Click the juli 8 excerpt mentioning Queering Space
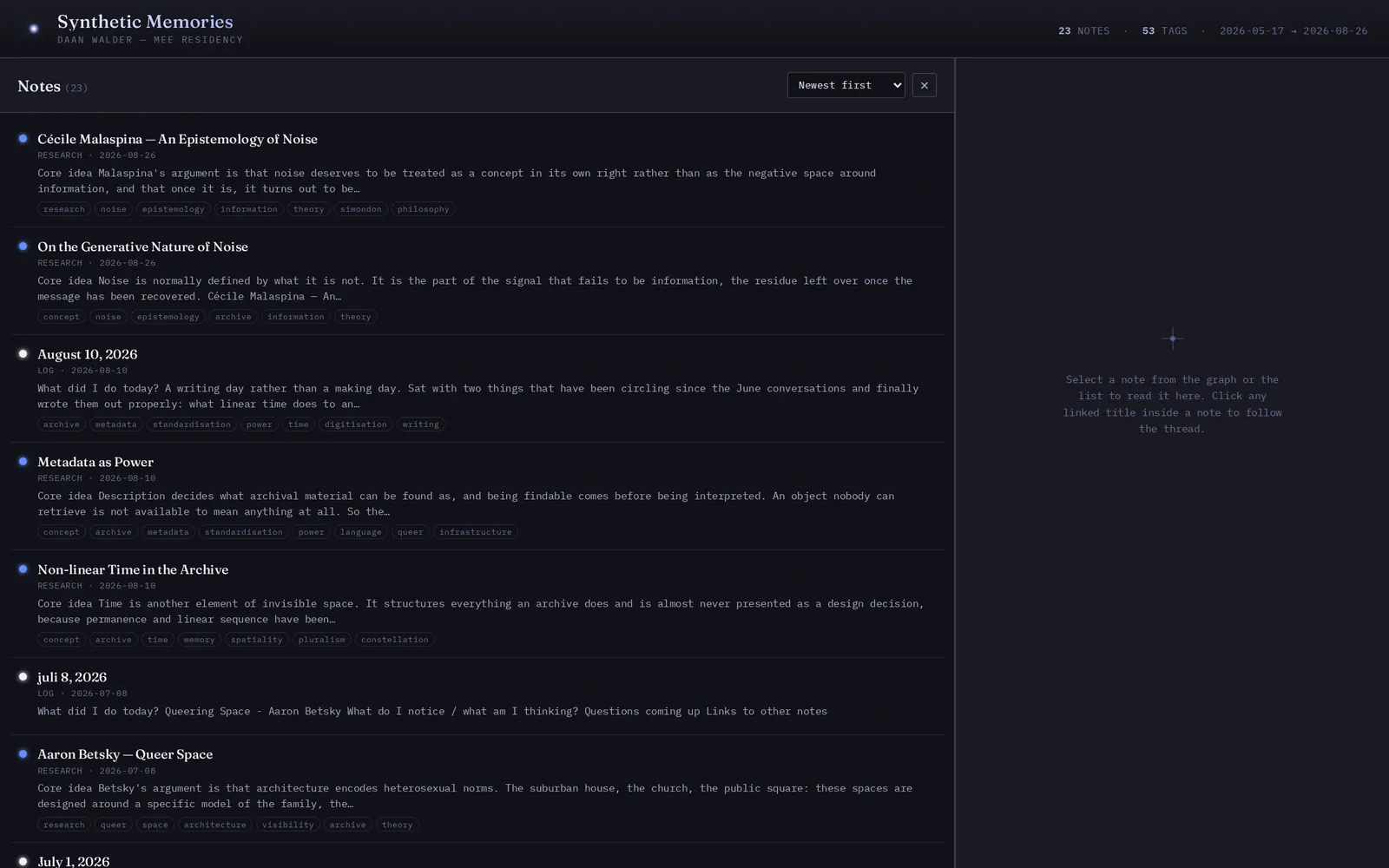The width and height of the screenshot is (1389, 868). (x=432, y=711)
